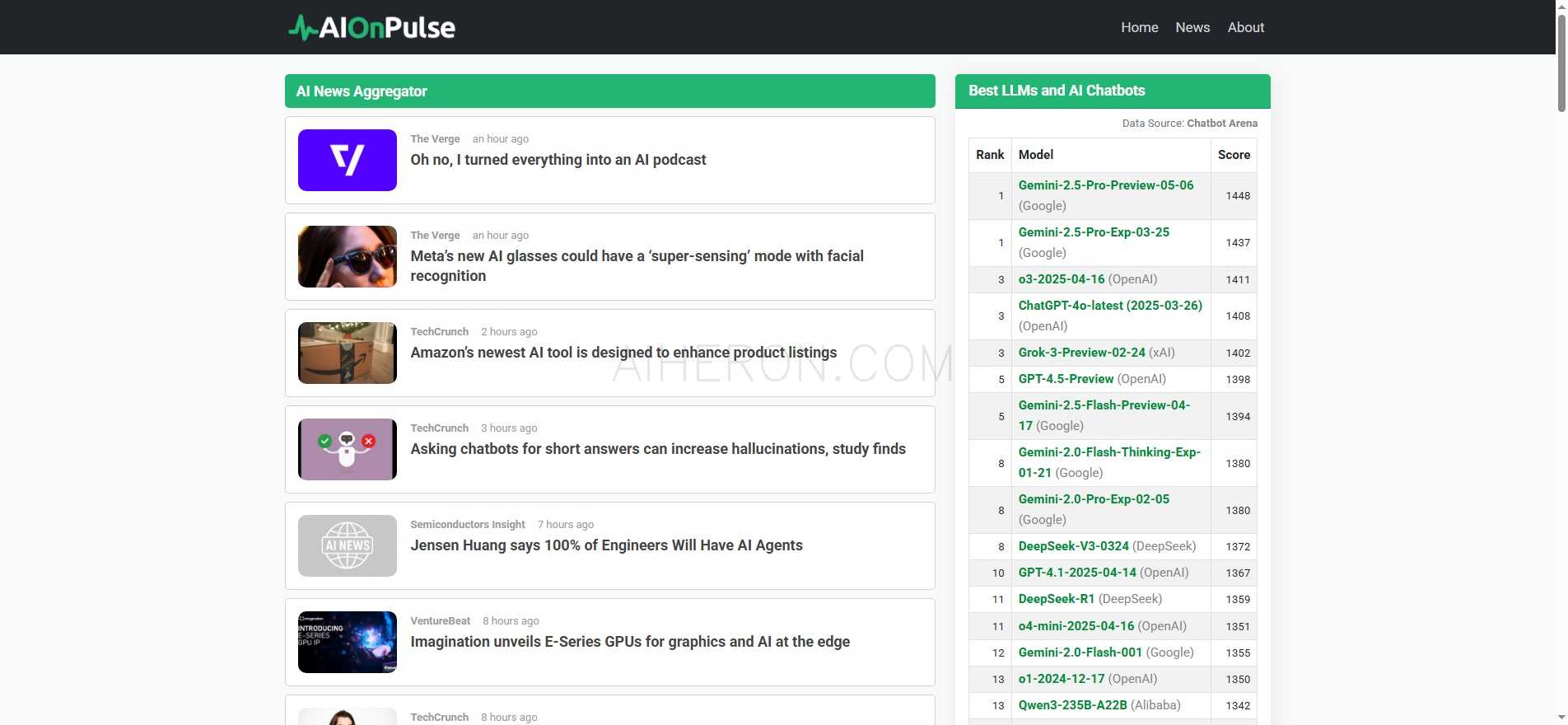Open Qwen3-235B-A22B model link

1072,705
